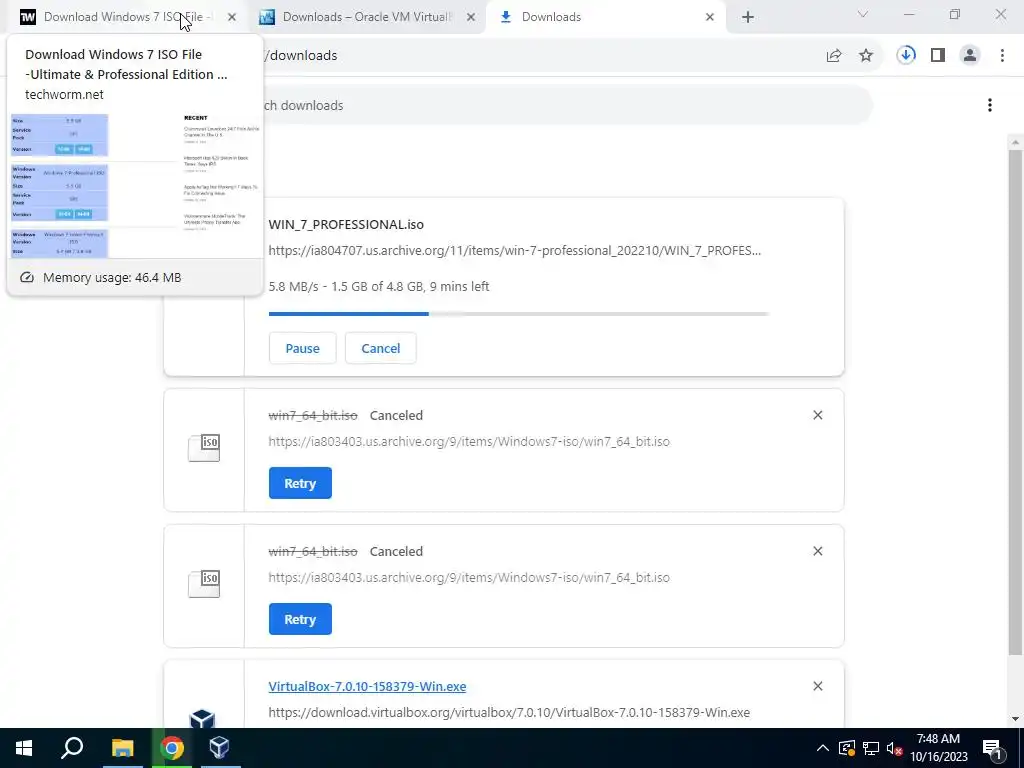Click the first Canceled status label
The image size is (1024, 768).
coord(396,415)
